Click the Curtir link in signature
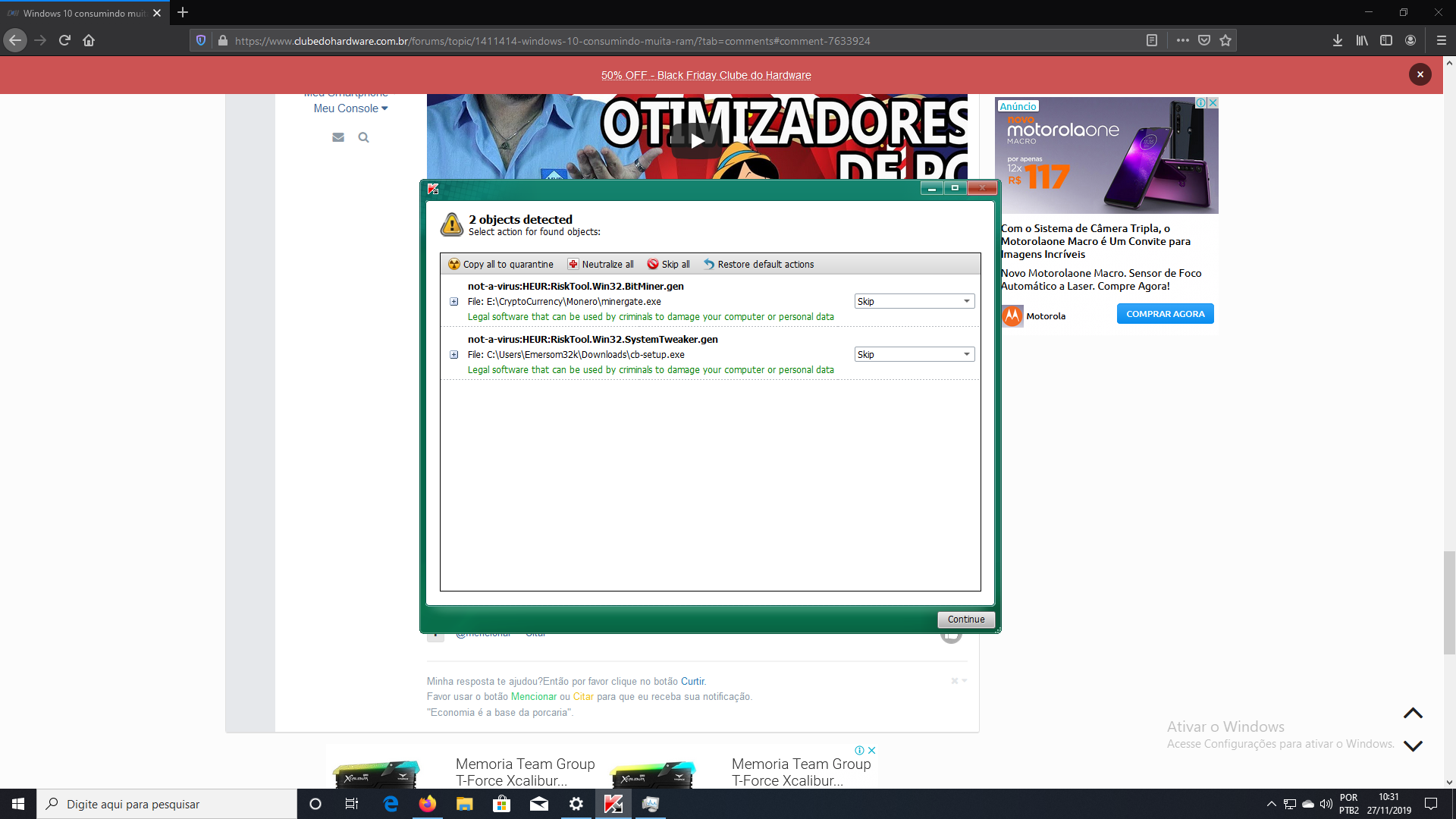Viewport: 1456px width, 819px height. (692, 682)
